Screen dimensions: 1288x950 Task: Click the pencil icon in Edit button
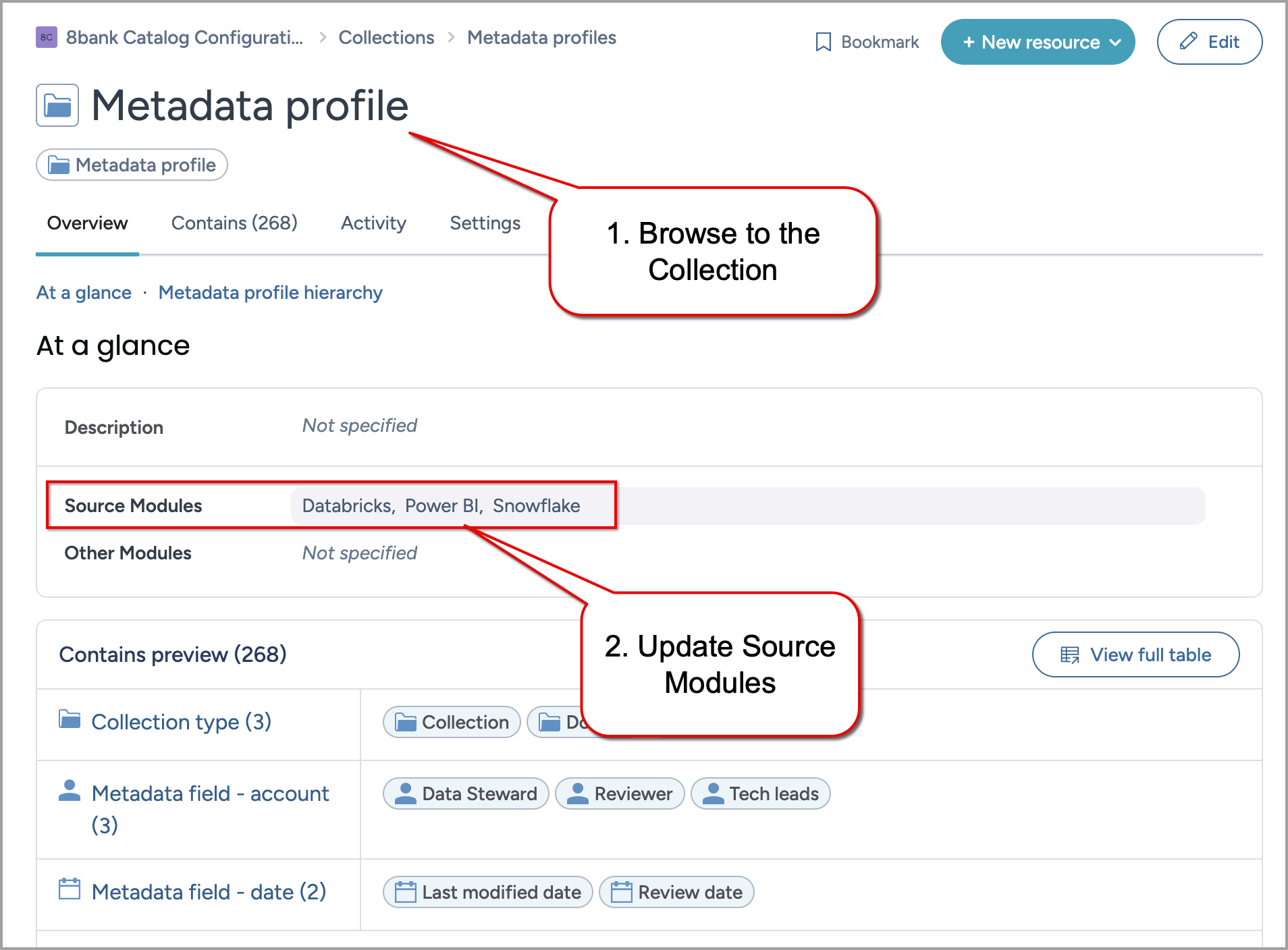(1188, 42)
